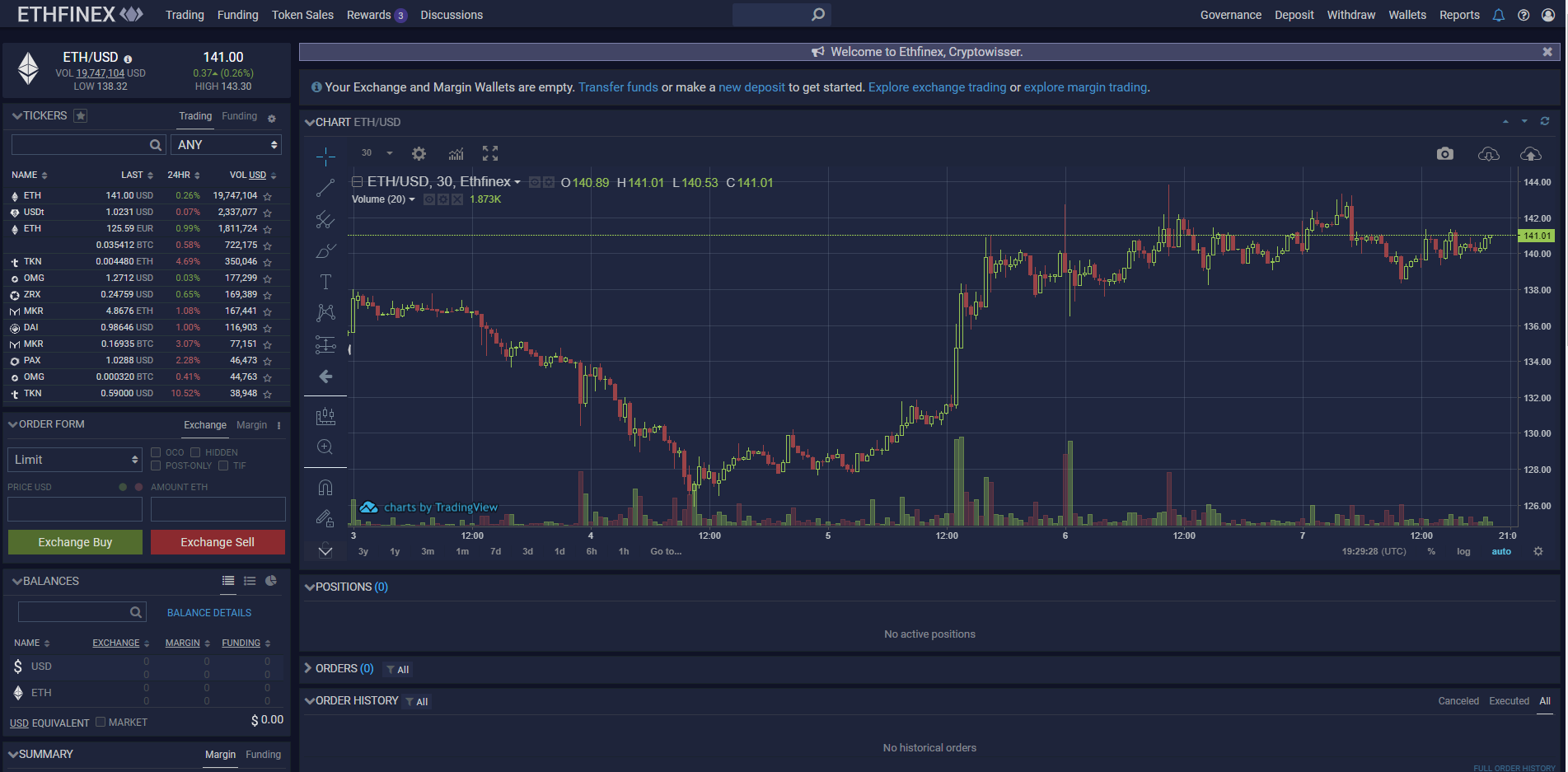Tick the HIDDEN order checkbox
The width and height of the screenshot is (1568, 772).
[x=195, y=452]
